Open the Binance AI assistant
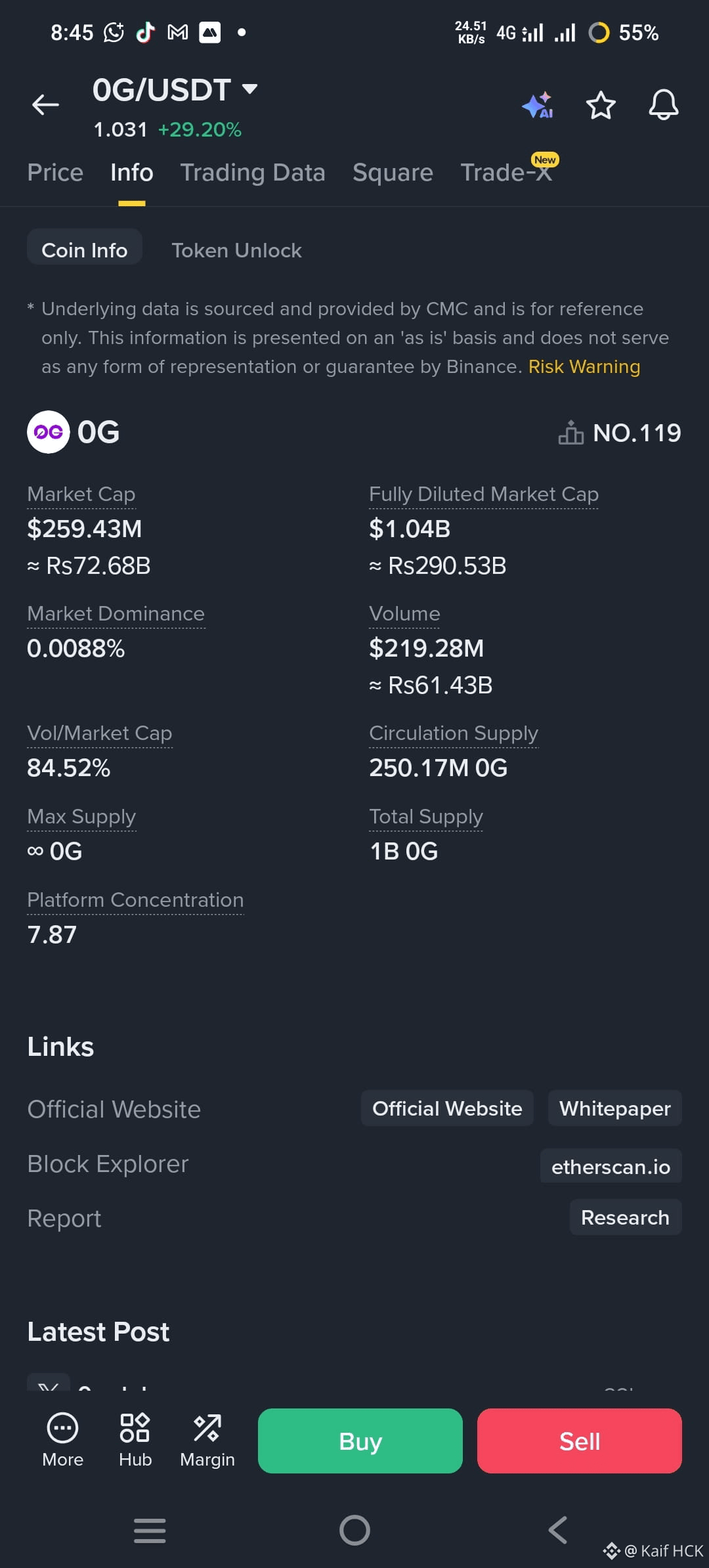The height and width of the screenshot is (1568, 709). point(537,105)
